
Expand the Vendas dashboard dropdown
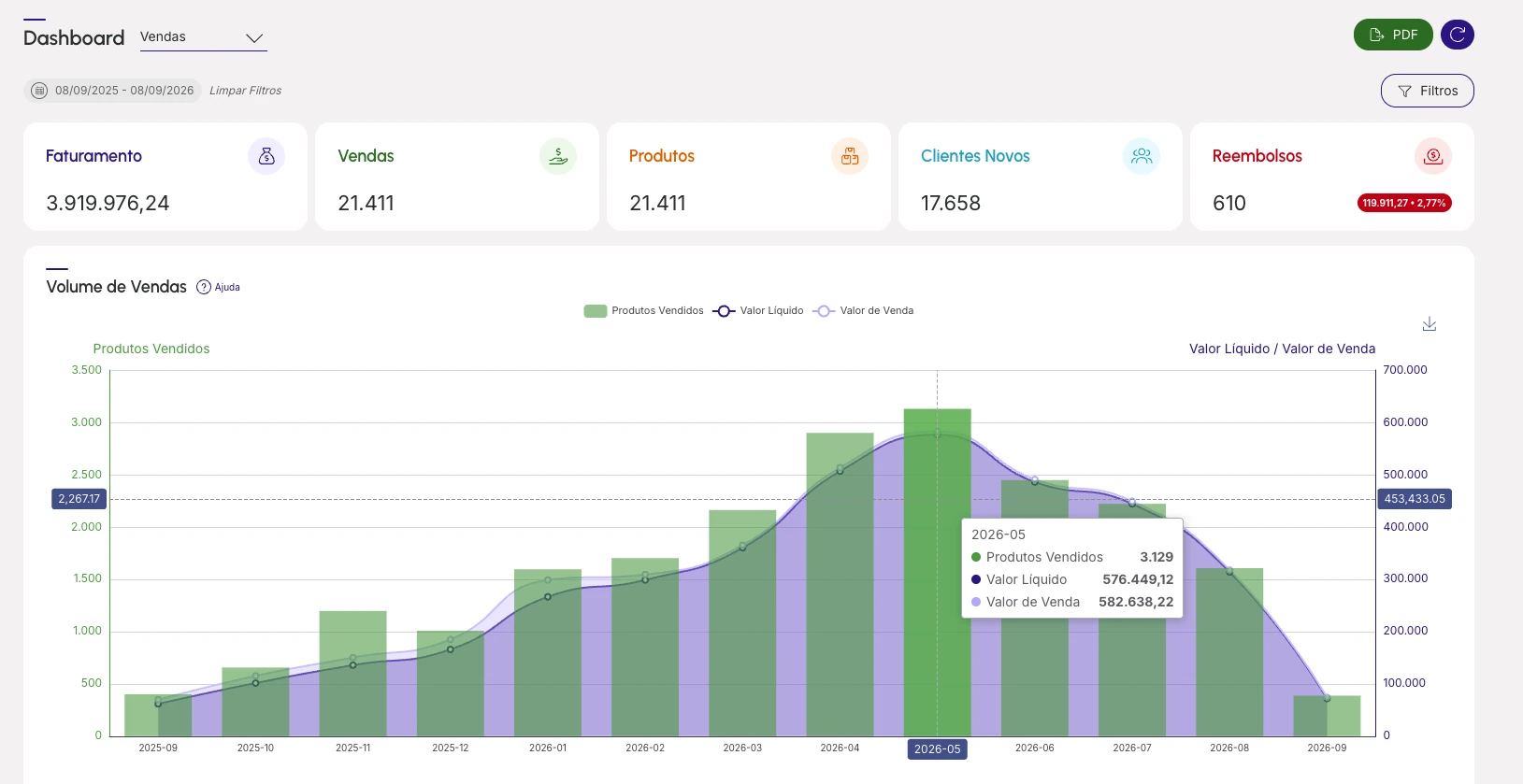(x=203, y=37)
